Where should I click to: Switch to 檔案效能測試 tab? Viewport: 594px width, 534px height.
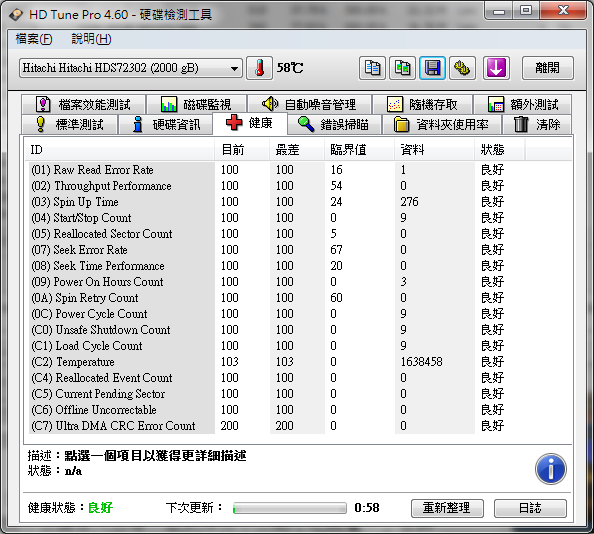(x=83, y=104)
